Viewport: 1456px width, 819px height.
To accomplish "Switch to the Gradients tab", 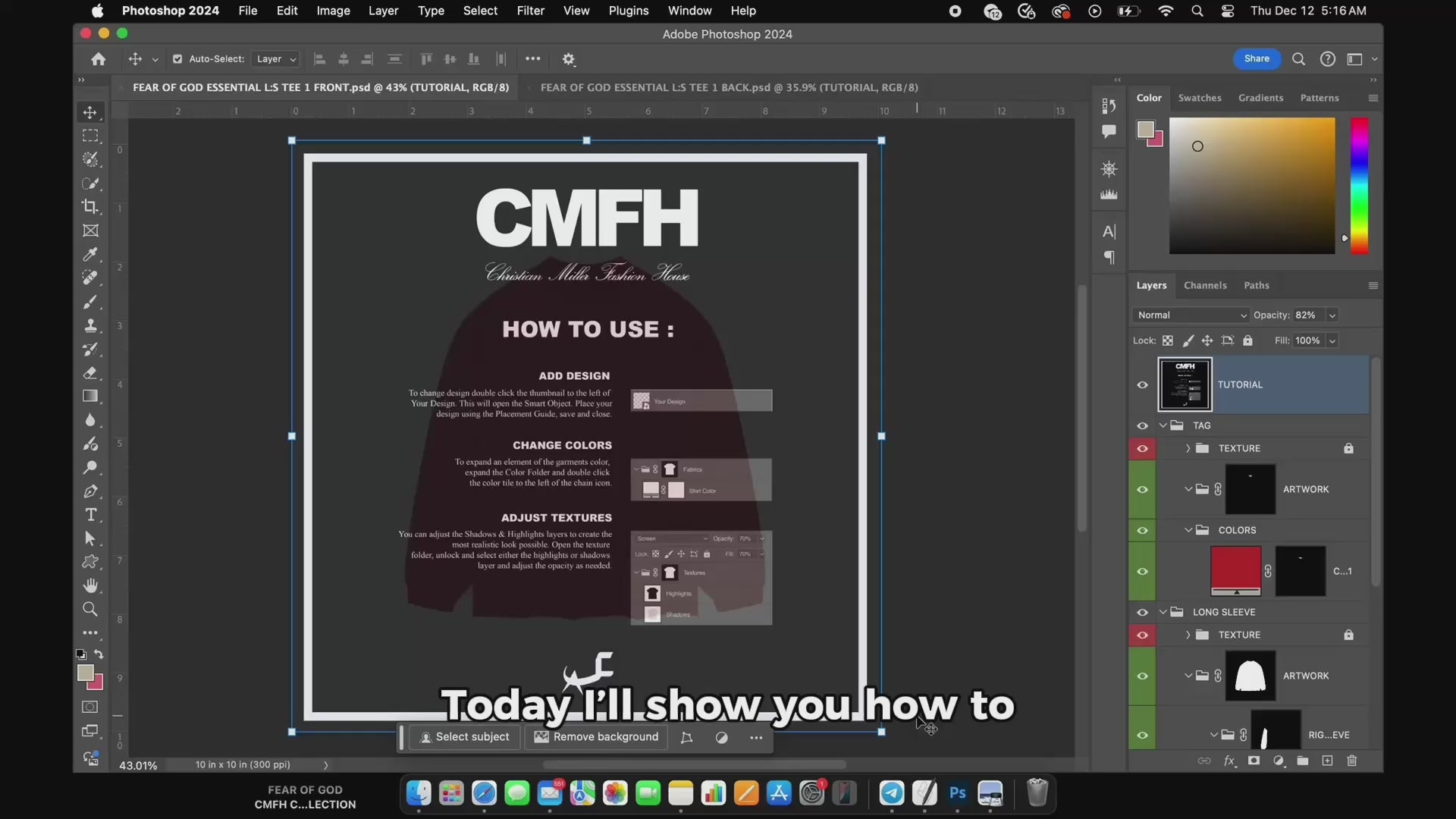I will (1260, 98).
